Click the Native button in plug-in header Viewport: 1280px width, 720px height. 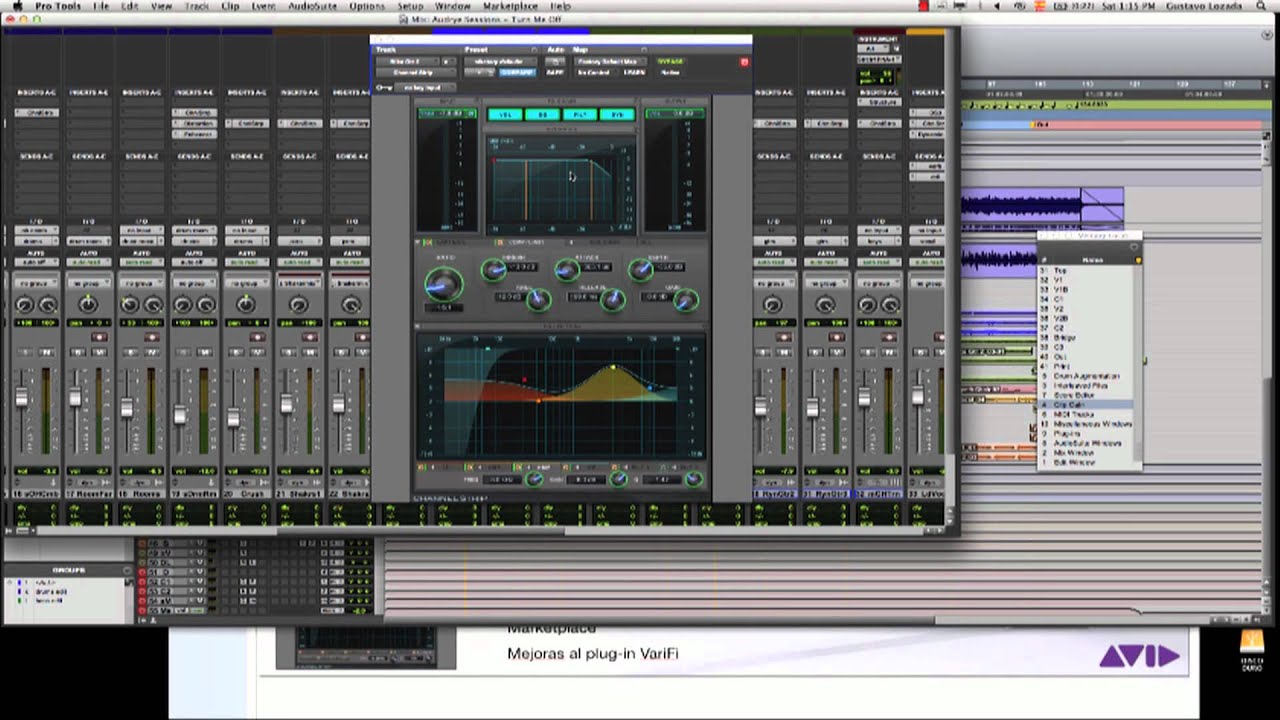(670, 72)
